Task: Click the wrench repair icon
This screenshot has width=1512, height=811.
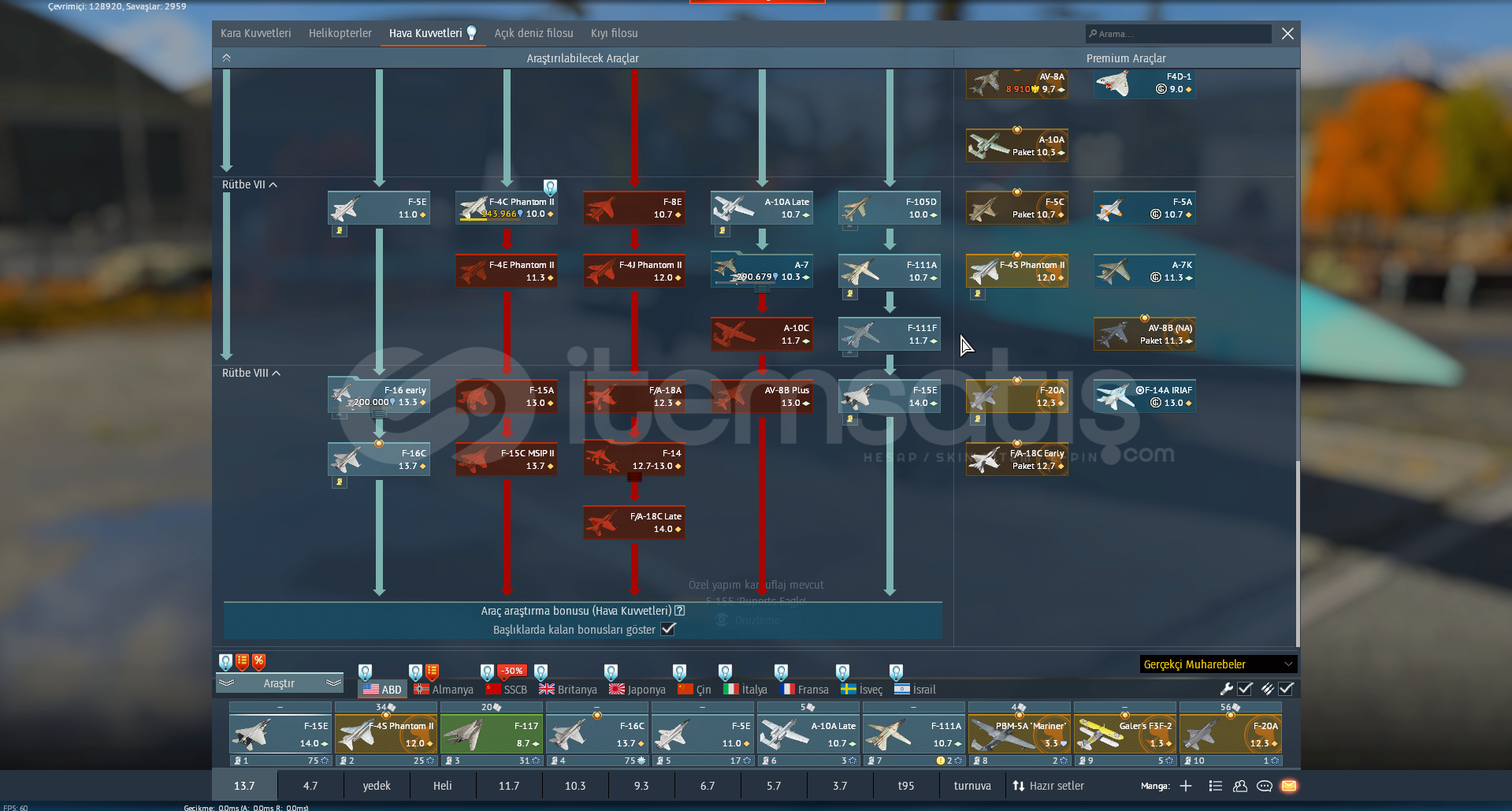Action: [x=1227, y=688]
